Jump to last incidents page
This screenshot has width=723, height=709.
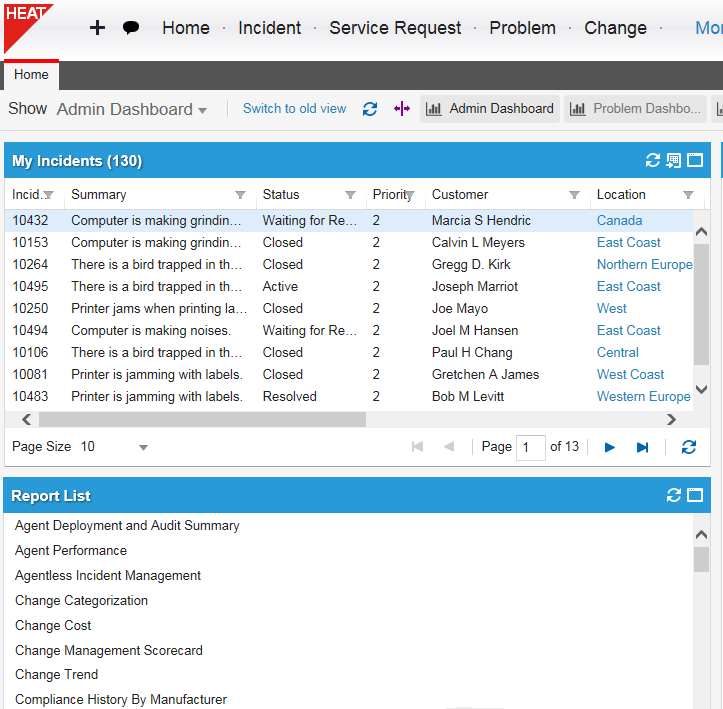tap(643, 447)
